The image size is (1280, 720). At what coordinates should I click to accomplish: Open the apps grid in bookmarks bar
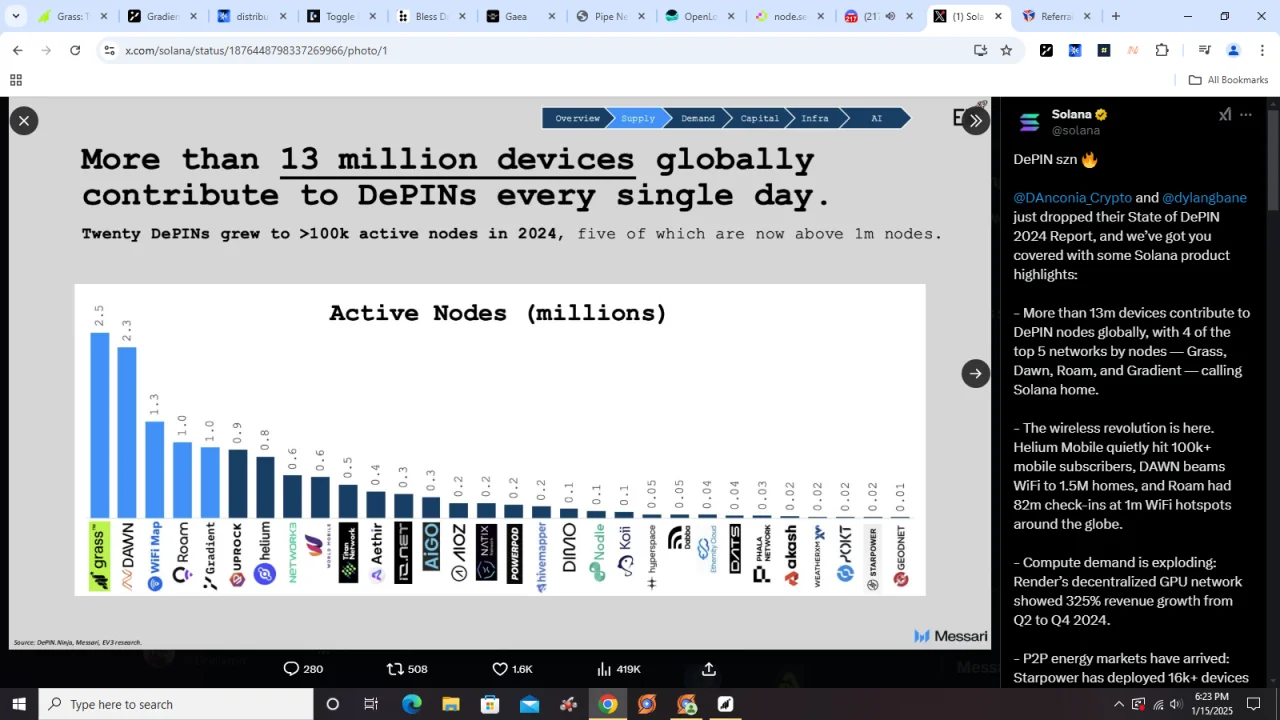tap(16, 80)
